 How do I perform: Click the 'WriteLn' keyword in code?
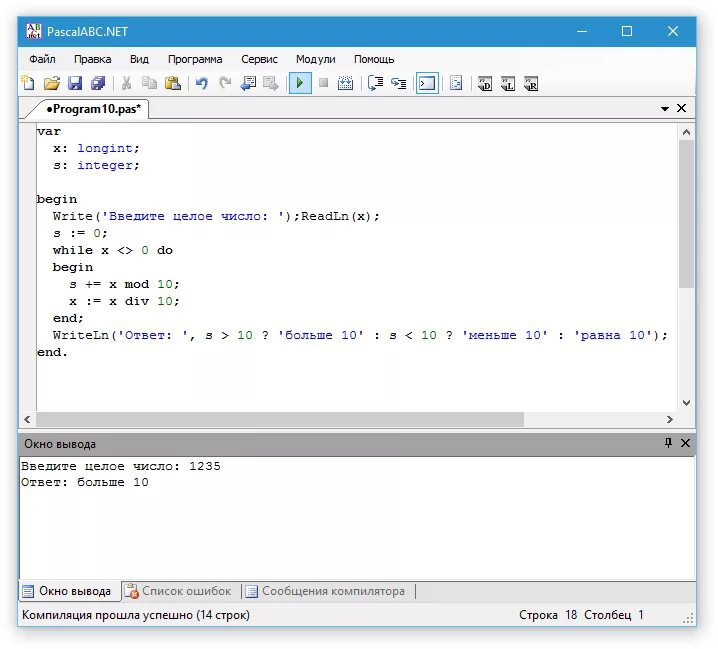(x=81, y=335)
